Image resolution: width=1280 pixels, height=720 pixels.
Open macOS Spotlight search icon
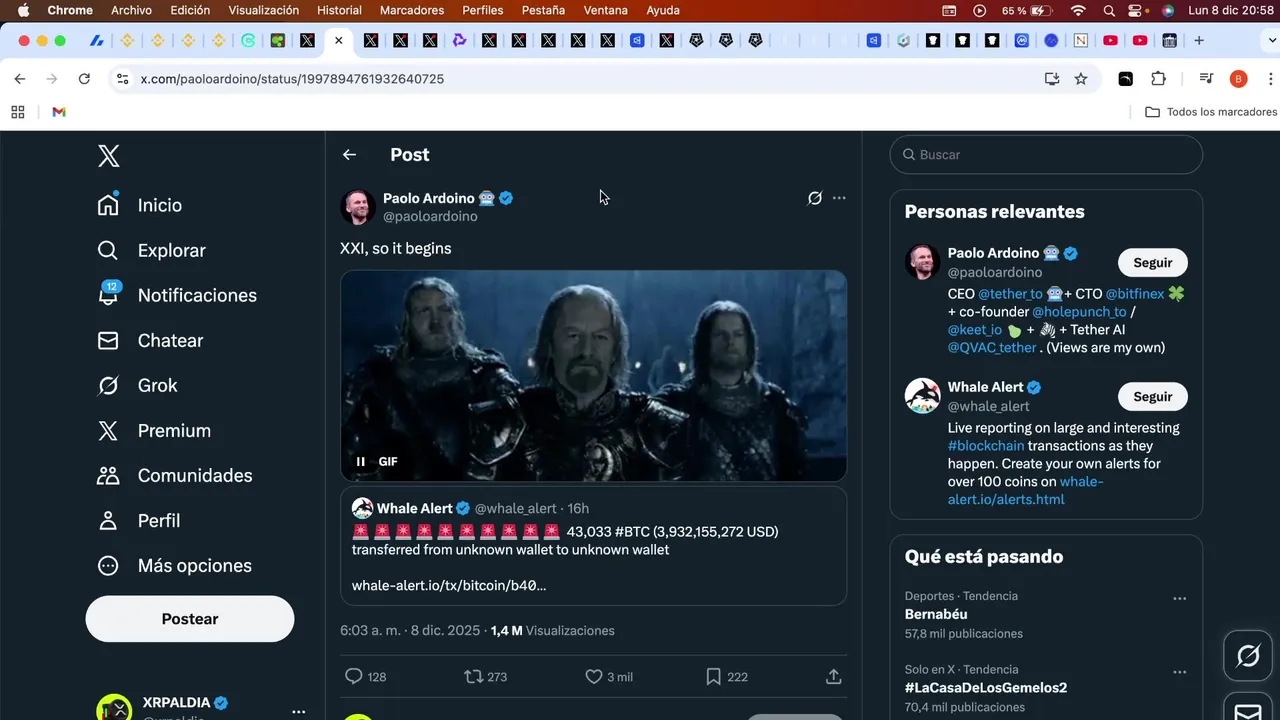[x=1109, y=10]
